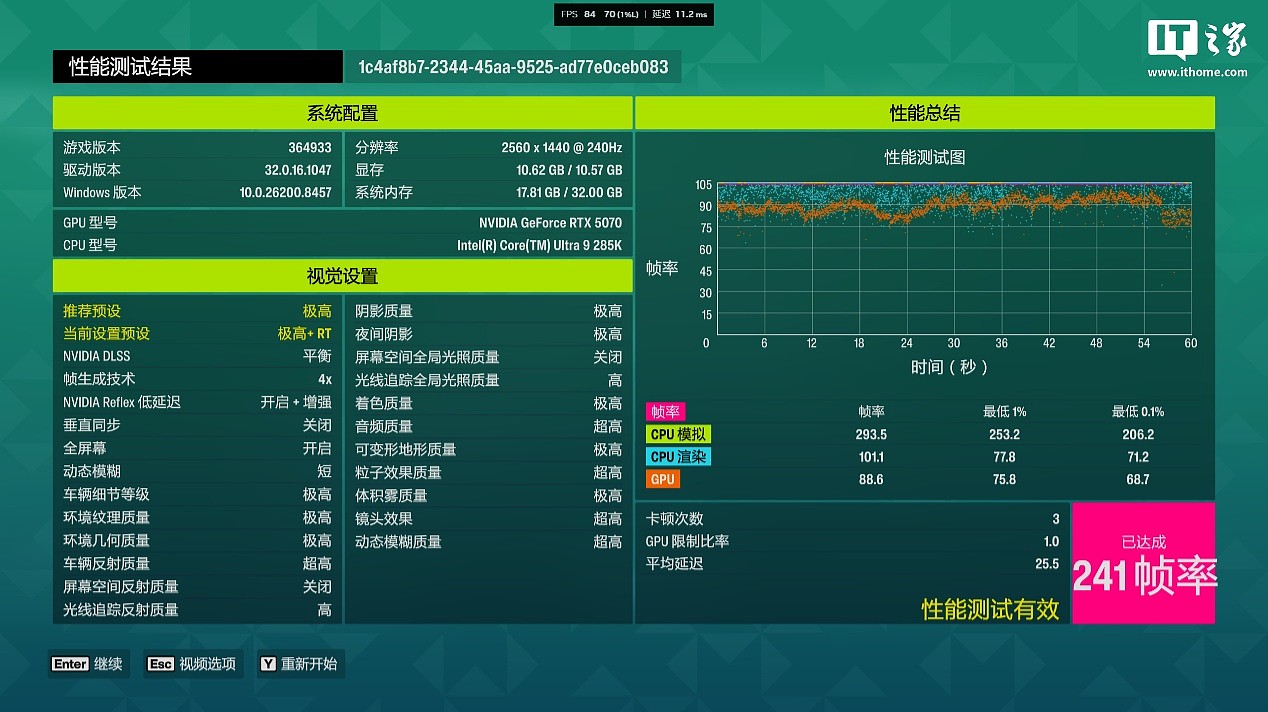Select the 动态模糊质量 row
This screenshot has width=1268, height=712.
click(x=488, y=541)
